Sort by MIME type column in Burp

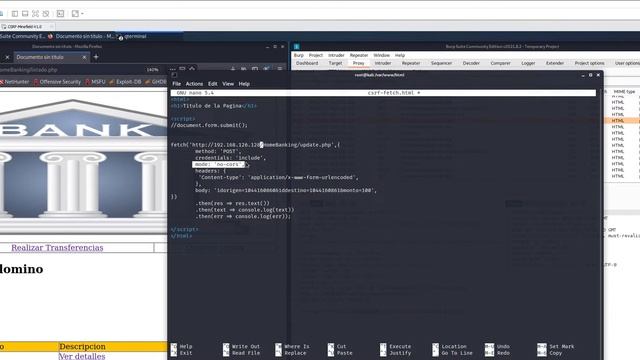624,92
